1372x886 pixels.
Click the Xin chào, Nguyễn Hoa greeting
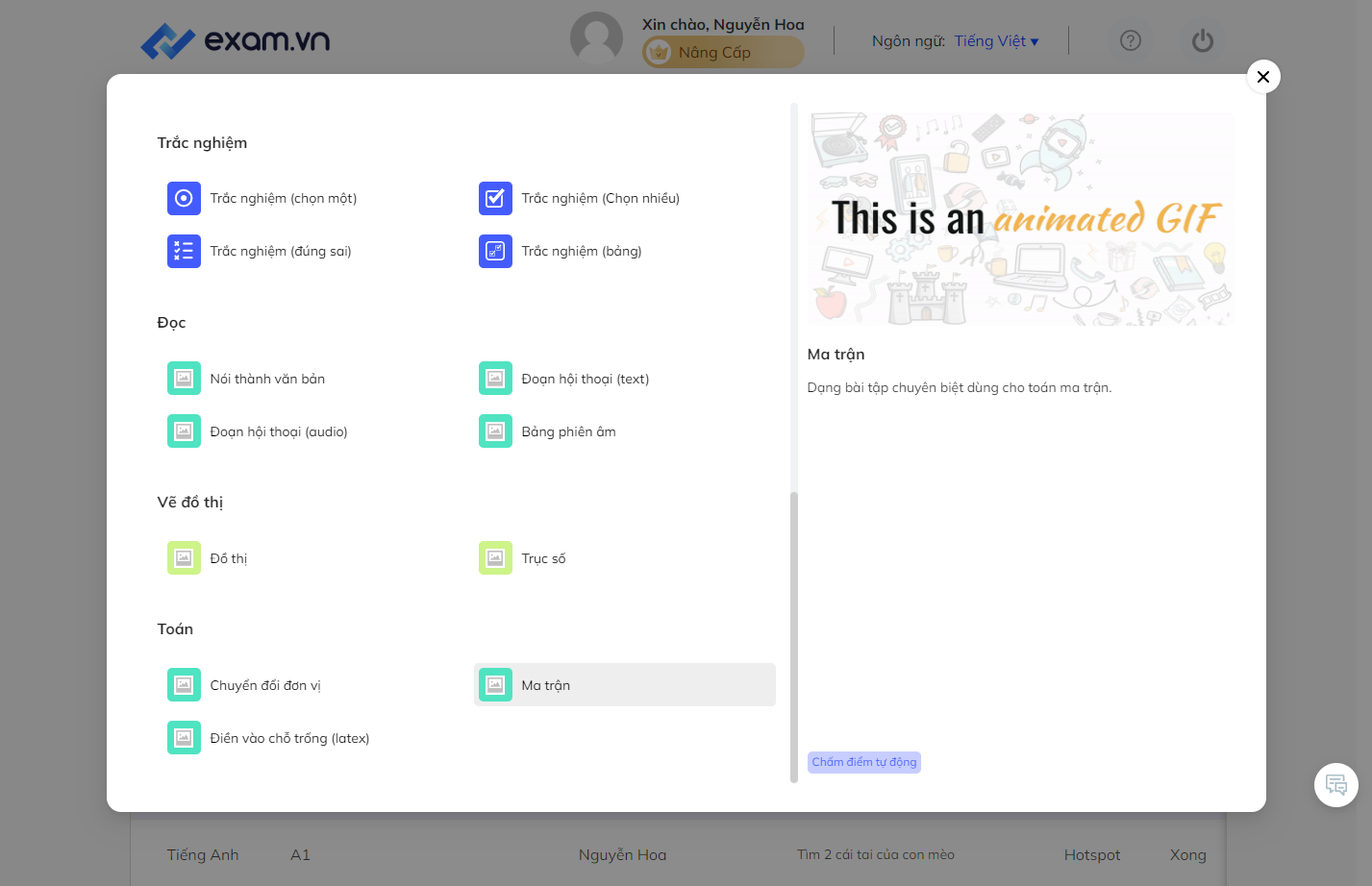[x=723, y=24]
